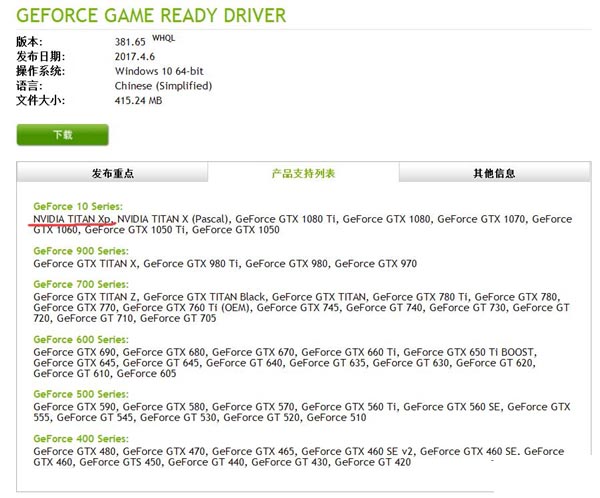Screen dimensions: 600x498
Task: Click the GeForce 400 Series heading
Action: click(x=80, y=439)
